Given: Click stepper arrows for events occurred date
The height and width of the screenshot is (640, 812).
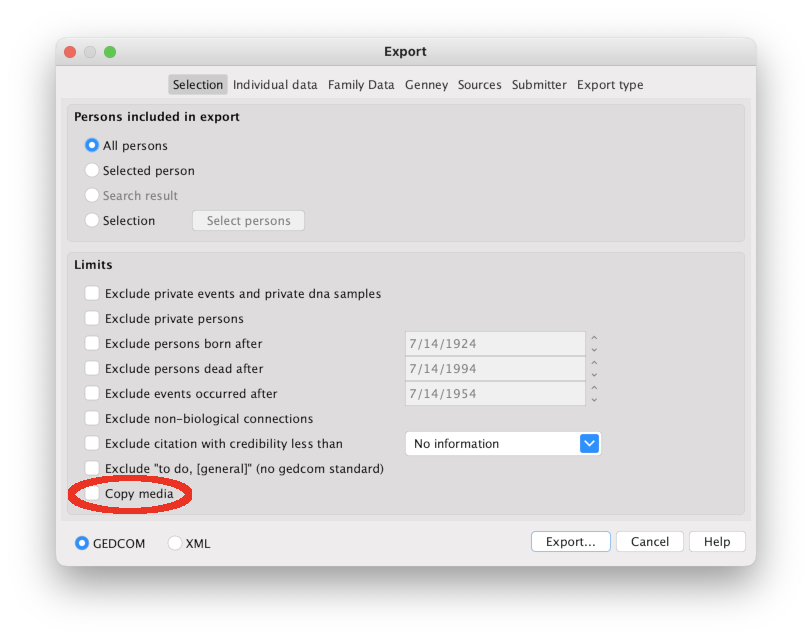Looking at the screenshot, I should point(594,394).
